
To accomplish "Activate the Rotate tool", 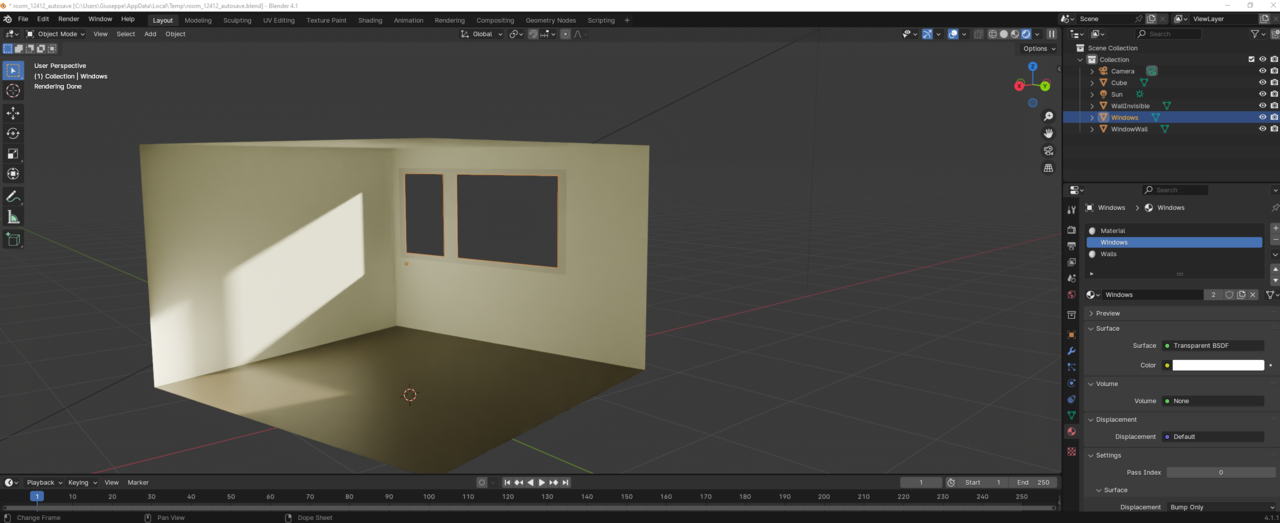I will pyautogui.click(x=13, y=133).
